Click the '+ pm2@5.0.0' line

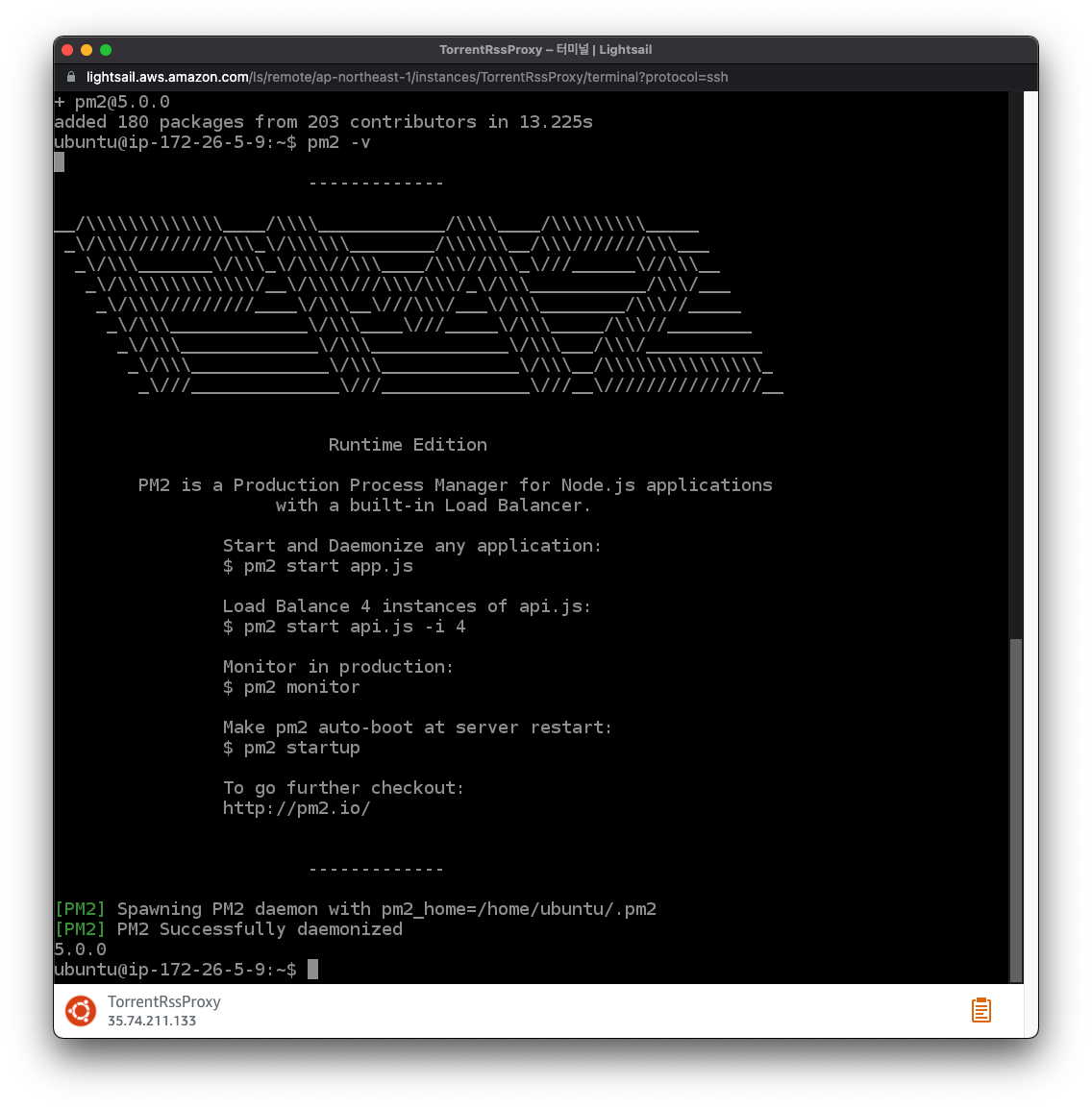112,102
